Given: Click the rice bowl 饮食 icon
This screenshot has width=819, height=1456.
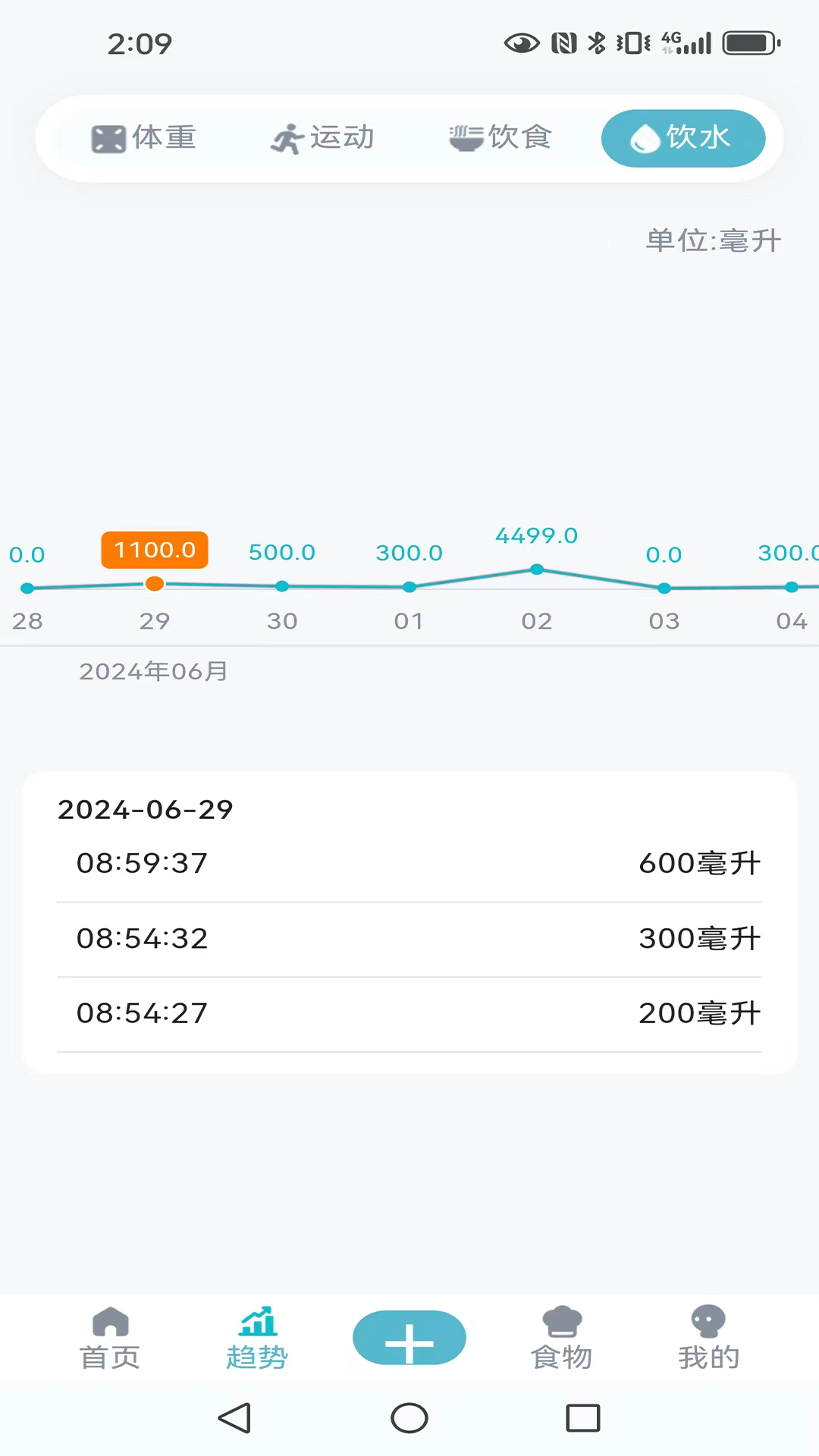Looking at the screenshot, I should 465,138.
